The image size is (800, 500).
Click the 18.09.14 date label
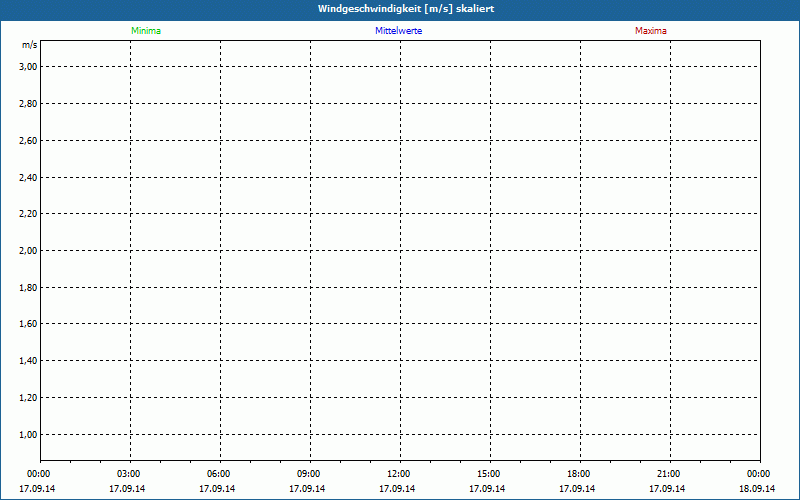click(x=758, y=489)
